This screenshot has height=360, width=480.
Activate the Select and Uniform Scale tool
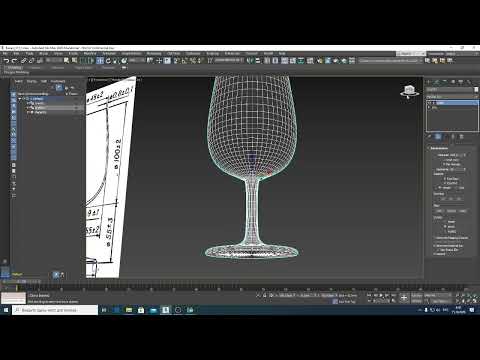point(116,61)
